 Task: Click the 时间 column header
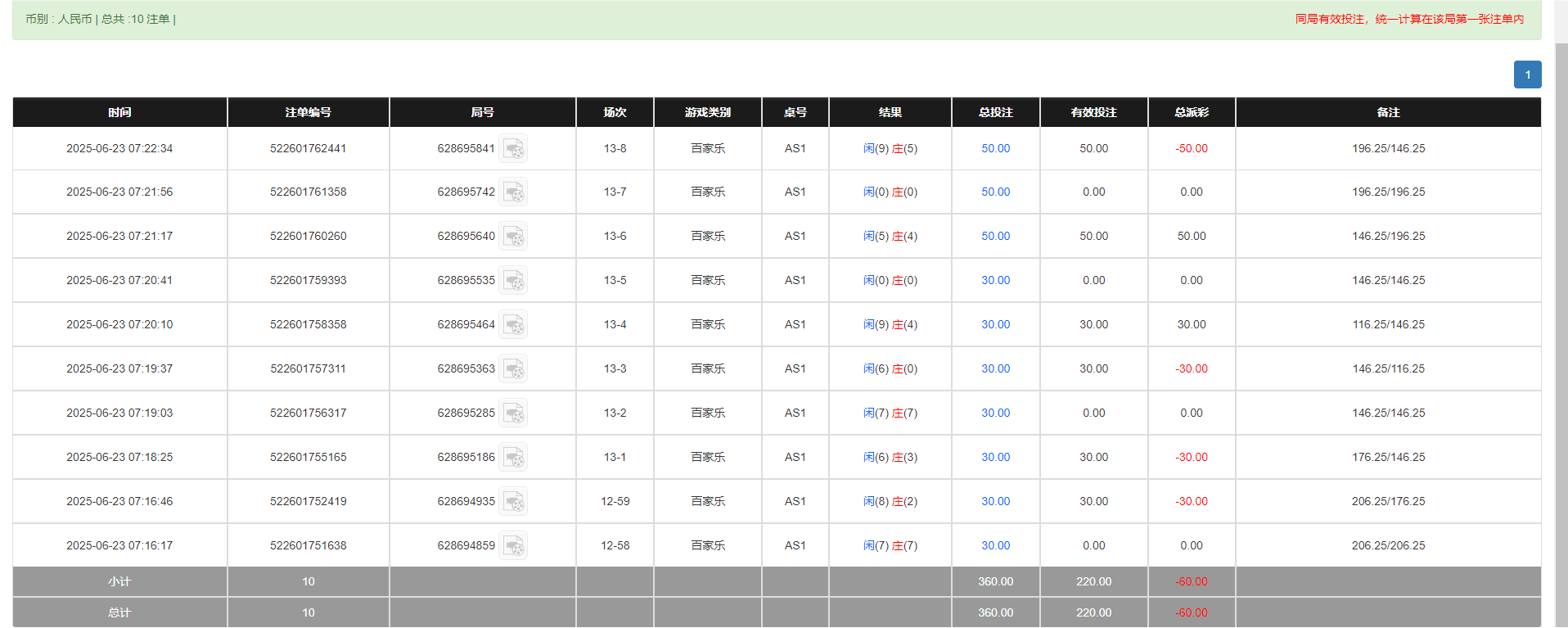point(119,113)
